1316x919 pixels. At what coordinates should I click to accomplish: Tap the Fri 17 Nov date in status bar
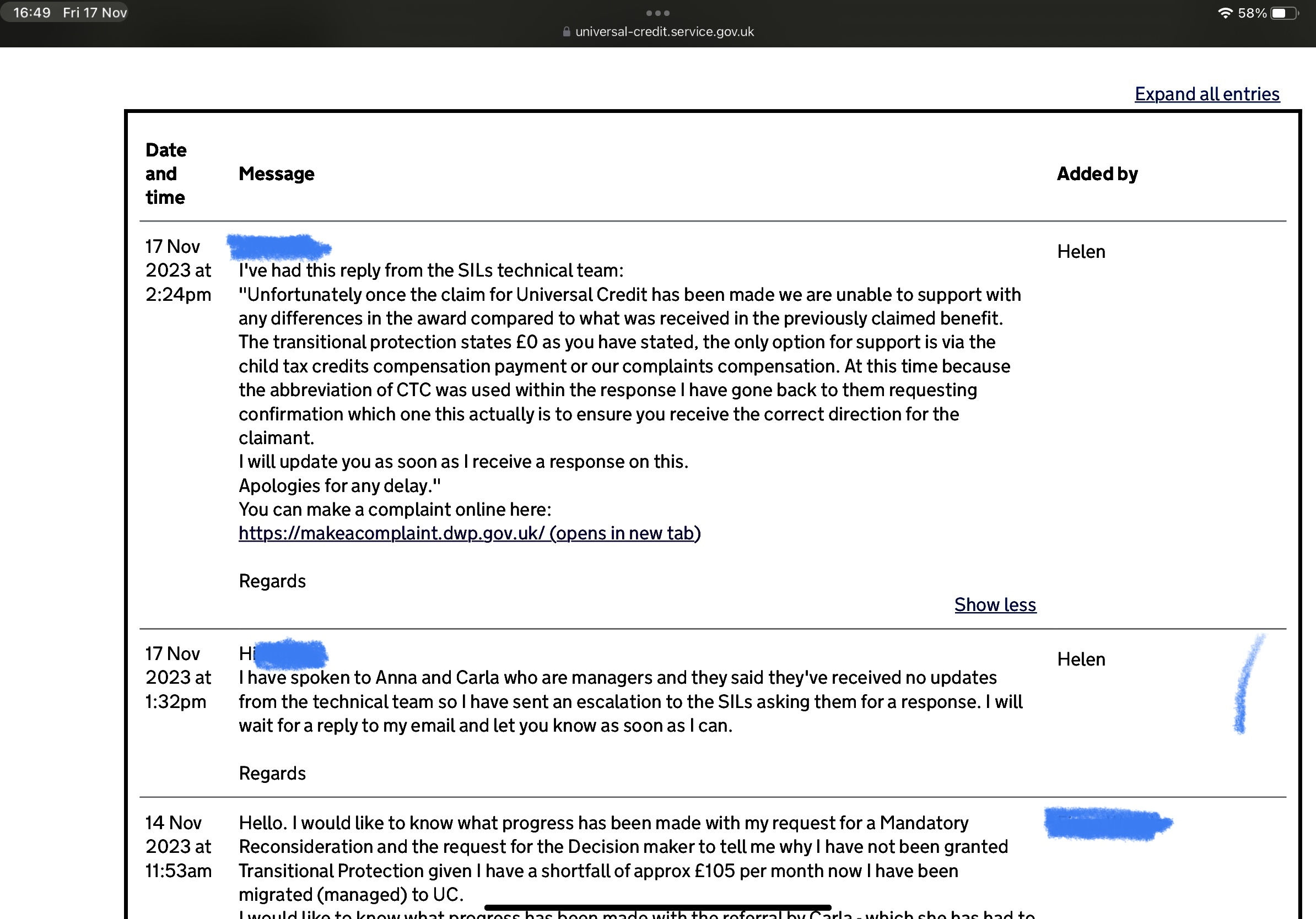pos(95,13)
